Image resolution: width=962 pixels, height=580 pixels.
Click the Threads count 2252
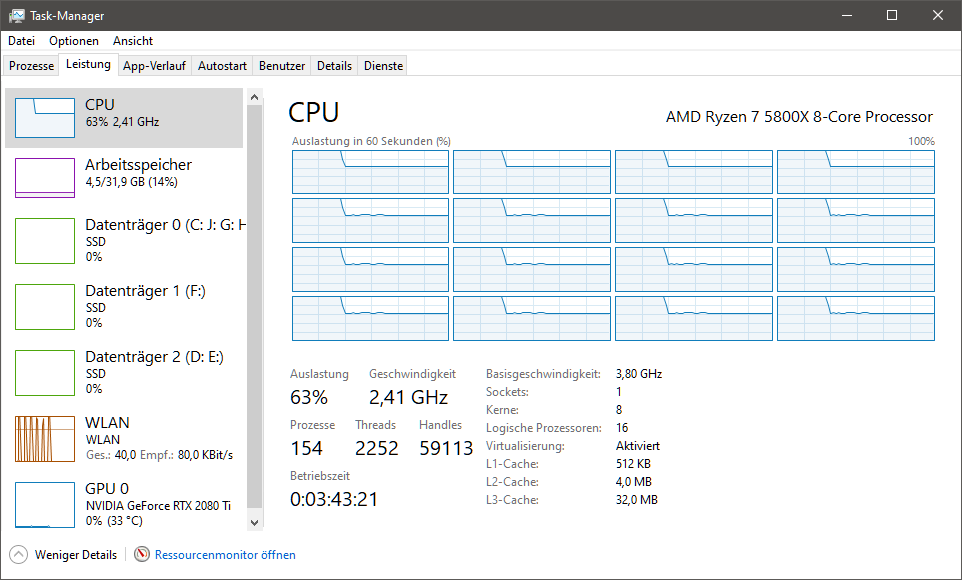click(x=376, y=448)
